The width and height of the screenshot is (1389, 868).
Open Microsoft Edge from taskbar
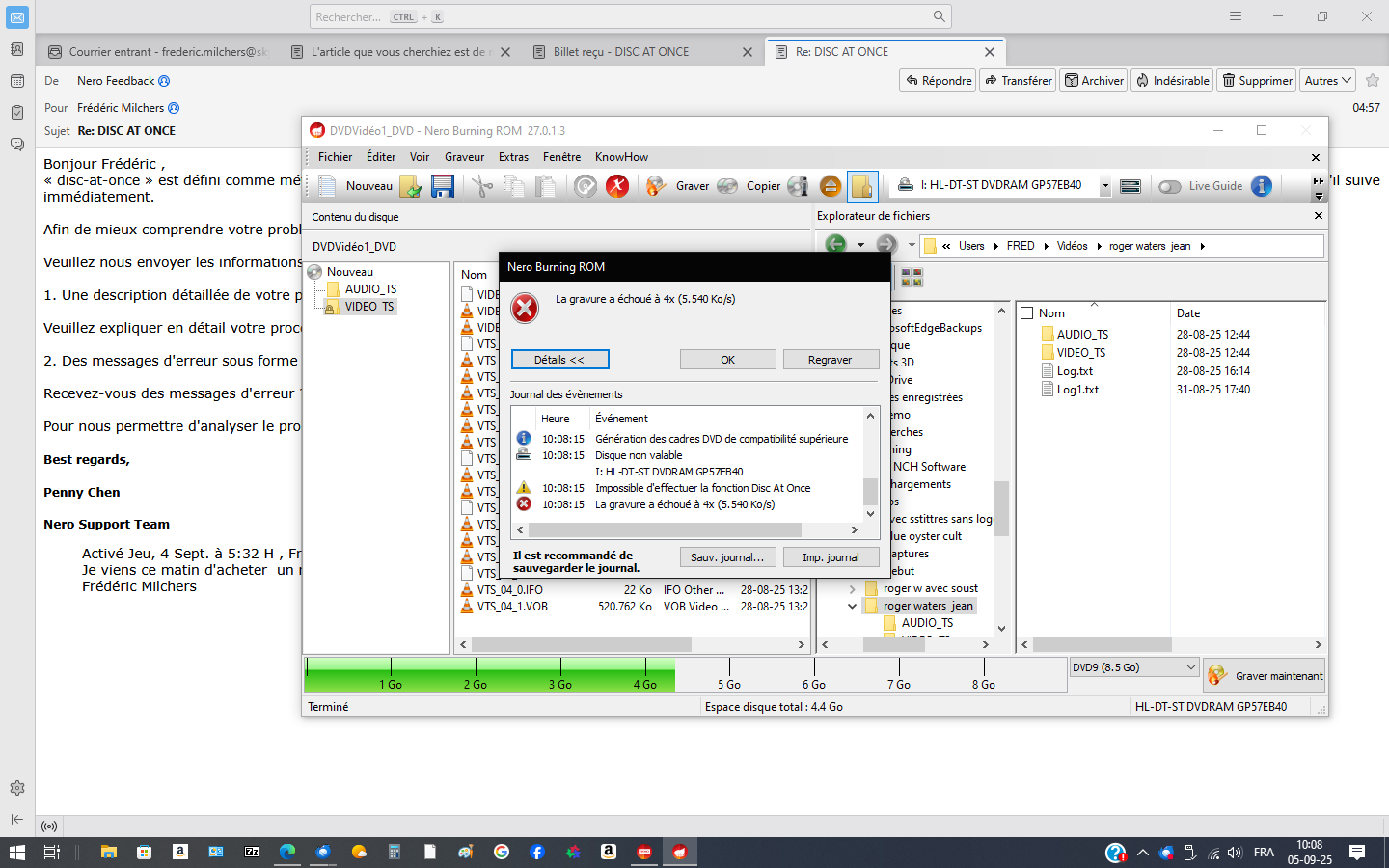coord(287,852)
